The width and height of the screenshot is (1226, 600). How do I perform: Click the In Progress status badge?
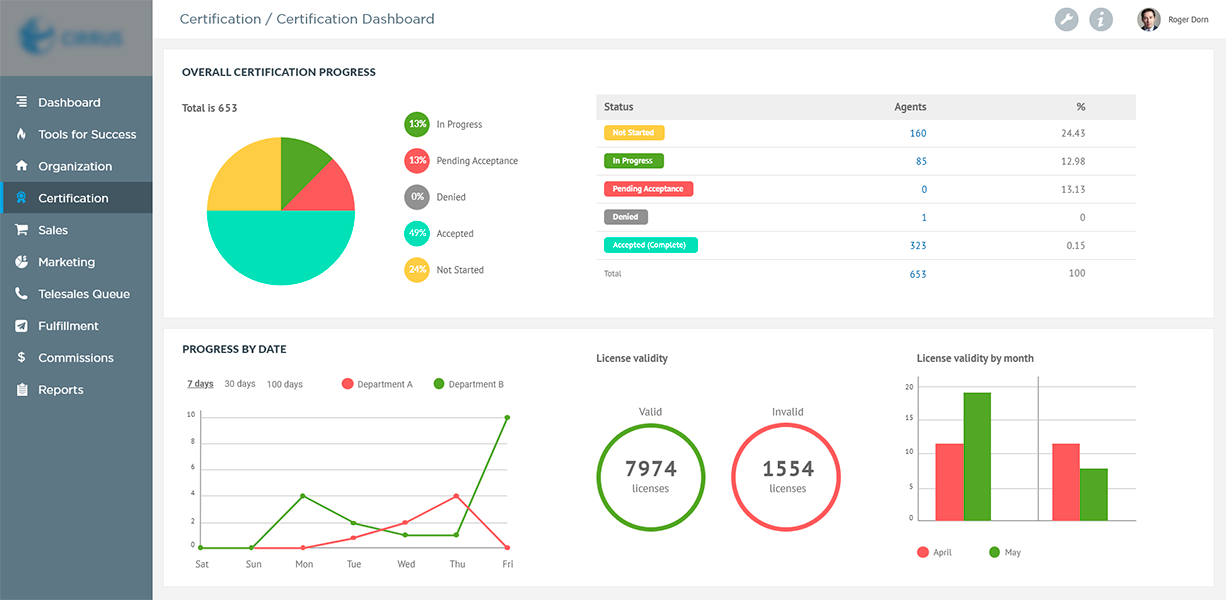tap(633, 161)
